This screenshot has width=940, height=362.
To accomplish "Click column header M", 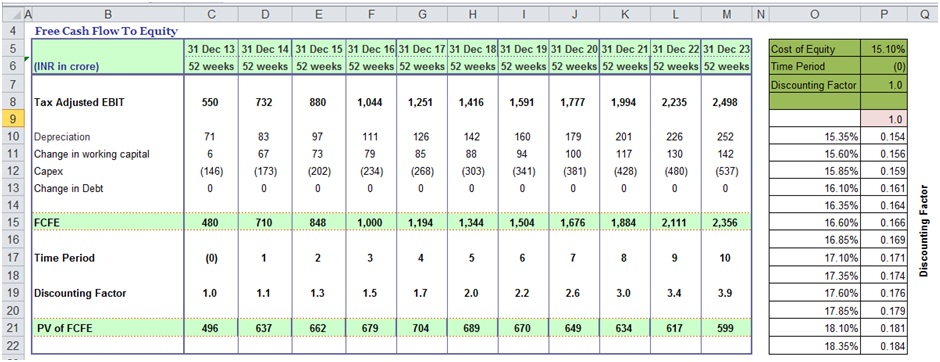I will 725,14.
